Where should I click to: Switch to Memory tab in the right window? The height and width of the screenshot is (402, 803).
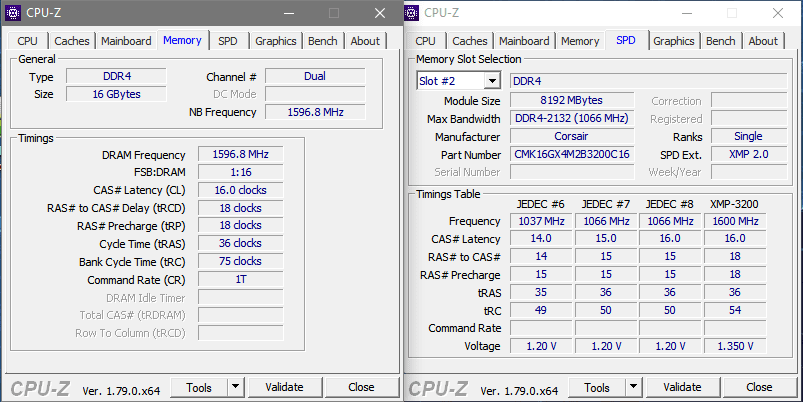[580, 41]
